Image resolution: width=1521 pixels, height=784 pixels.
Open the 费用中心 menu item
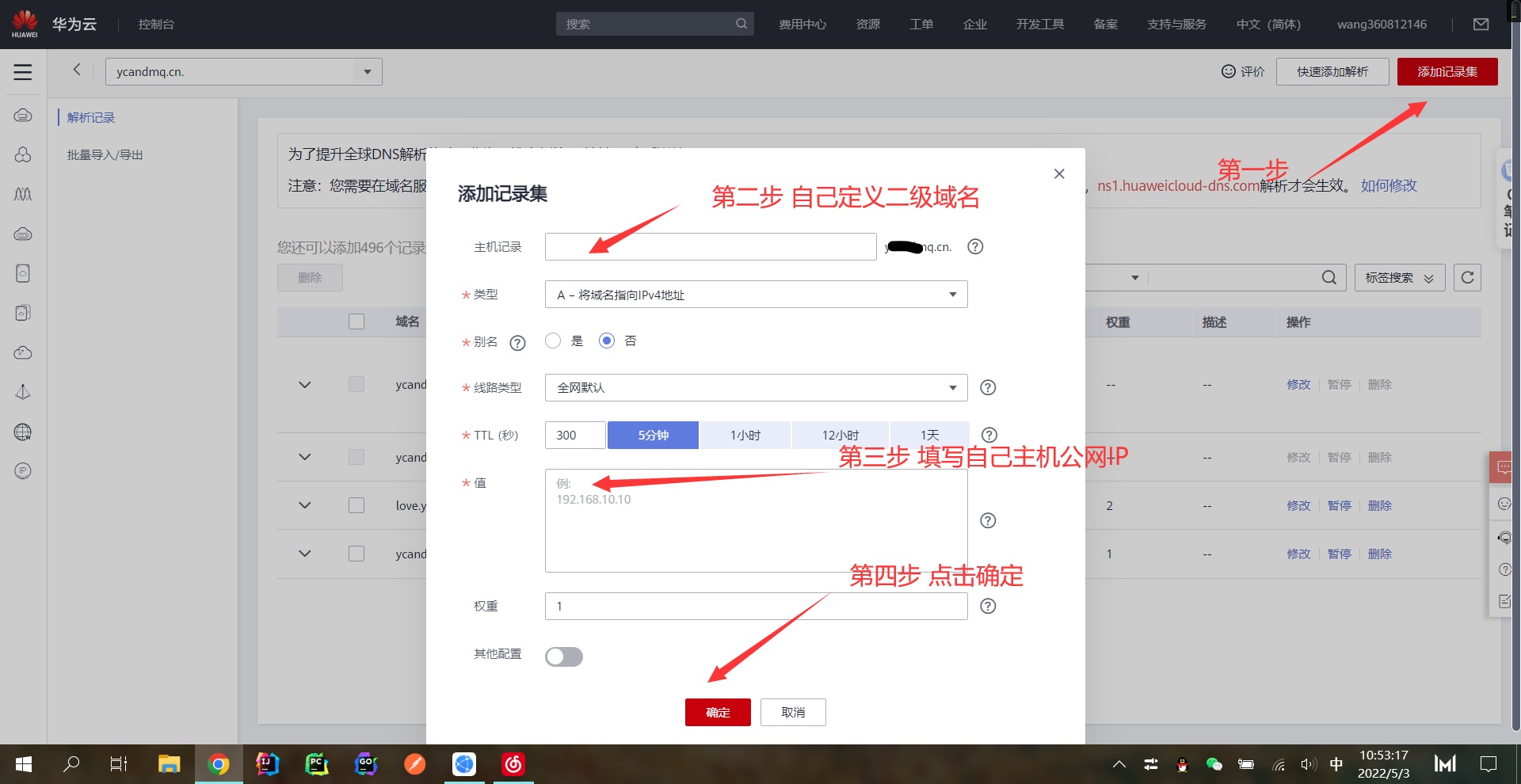[x=802, y=24]
